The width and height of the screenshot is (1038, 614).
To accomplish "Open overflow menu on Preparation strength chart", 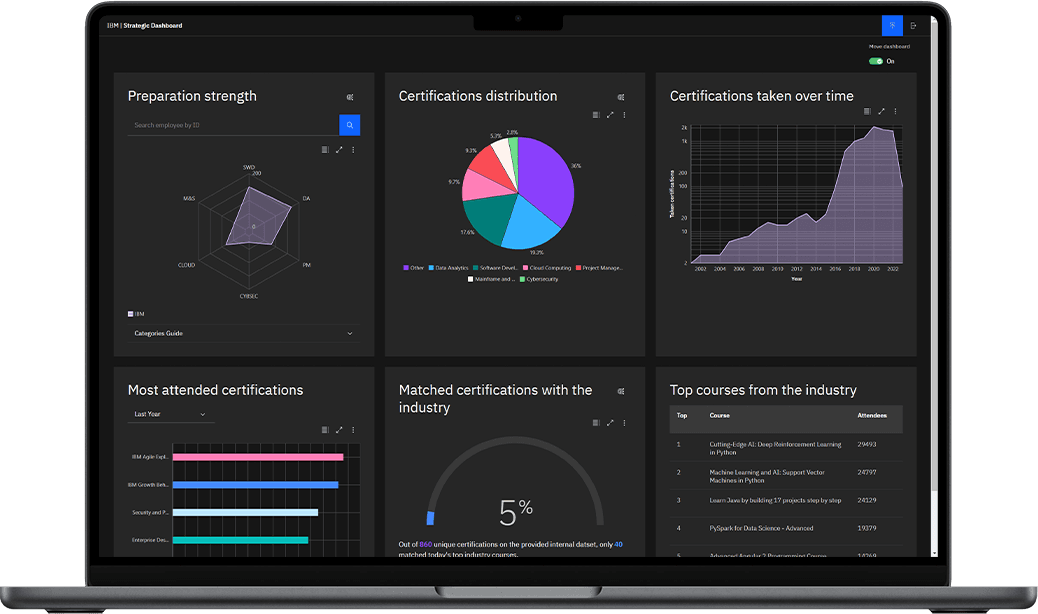I will [x=353, y=149].
